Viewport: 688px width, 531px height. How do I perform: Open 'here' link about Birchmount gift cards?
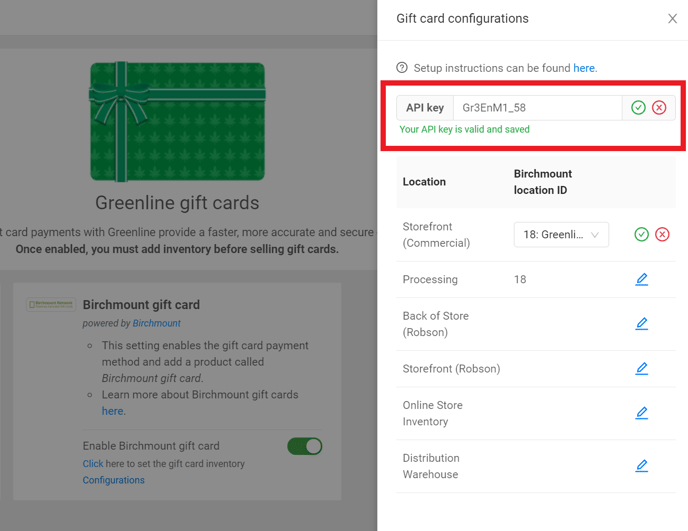click(x=112, y=411)
